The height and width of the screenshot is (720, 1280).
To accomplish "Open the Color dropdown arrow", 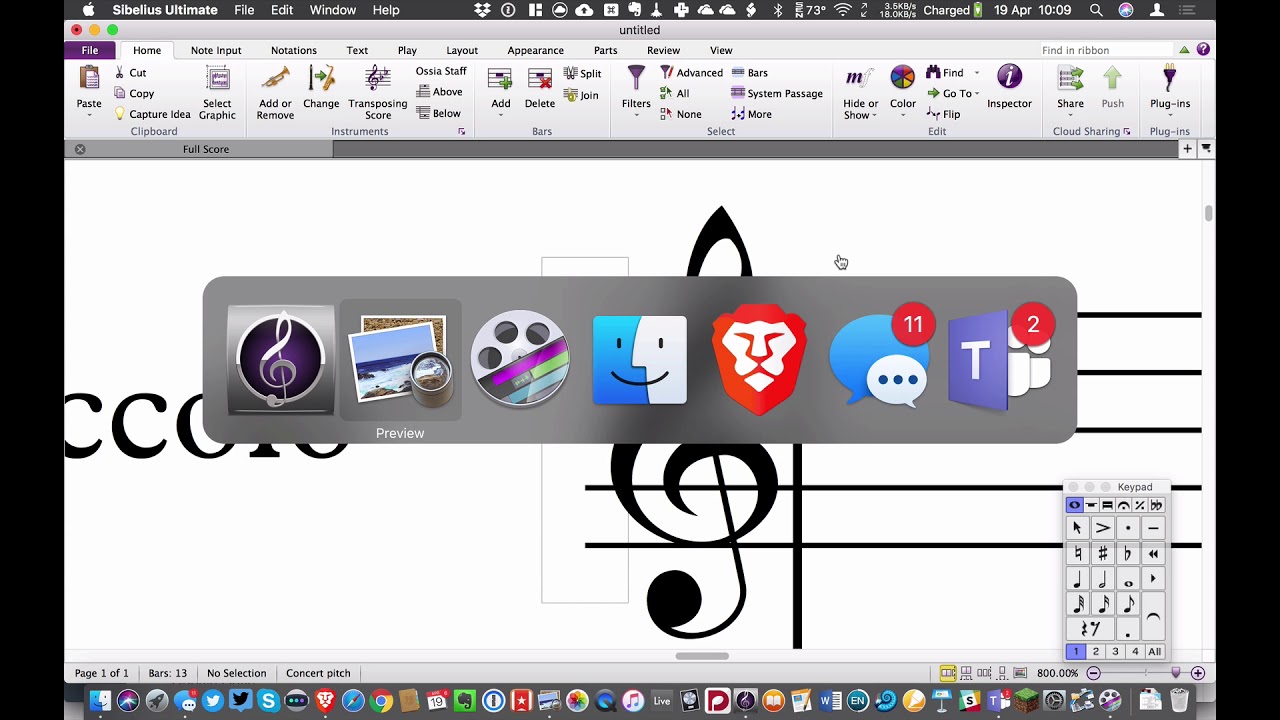I will pyautogui.click(x=902, y=116).
